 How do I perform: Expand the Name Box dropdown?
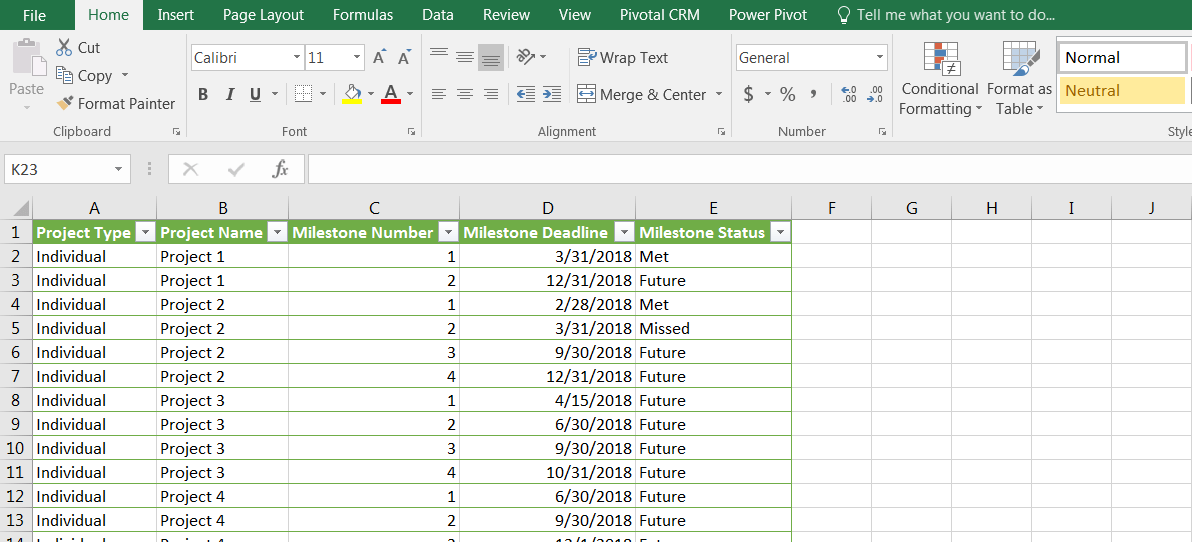click(x=119, y=170)
